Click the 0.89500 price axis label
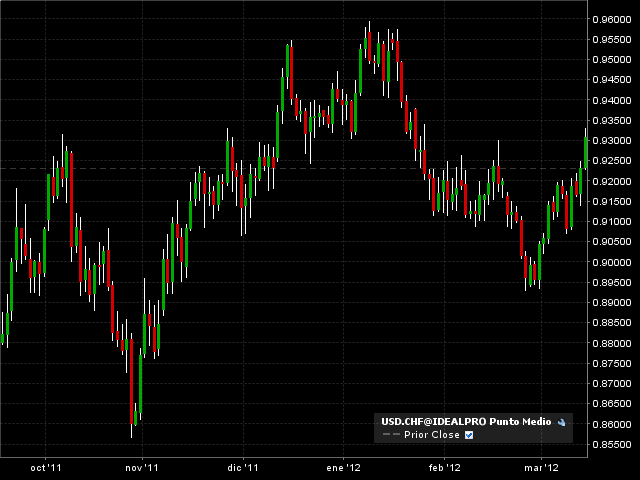Viewport: 640px width, 480px height. pos(612,282)
